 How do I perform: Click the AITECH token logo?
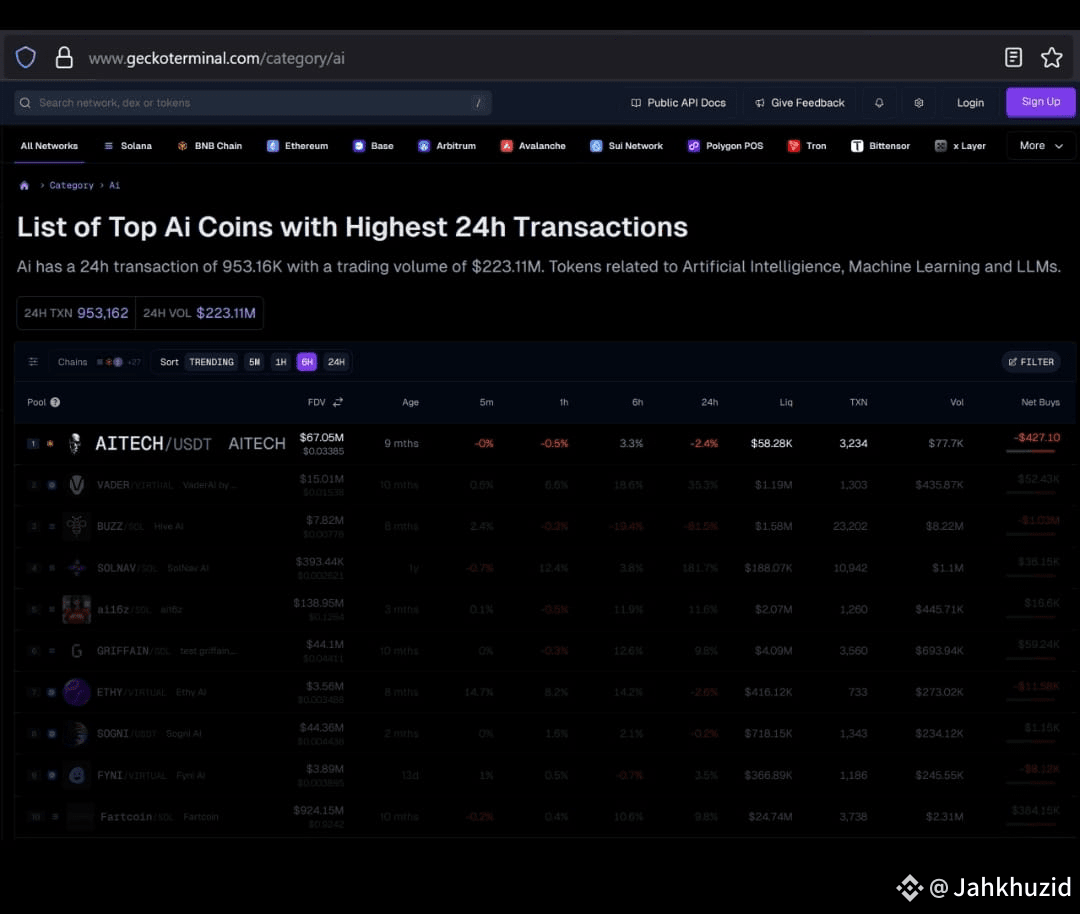coord(75,444)
